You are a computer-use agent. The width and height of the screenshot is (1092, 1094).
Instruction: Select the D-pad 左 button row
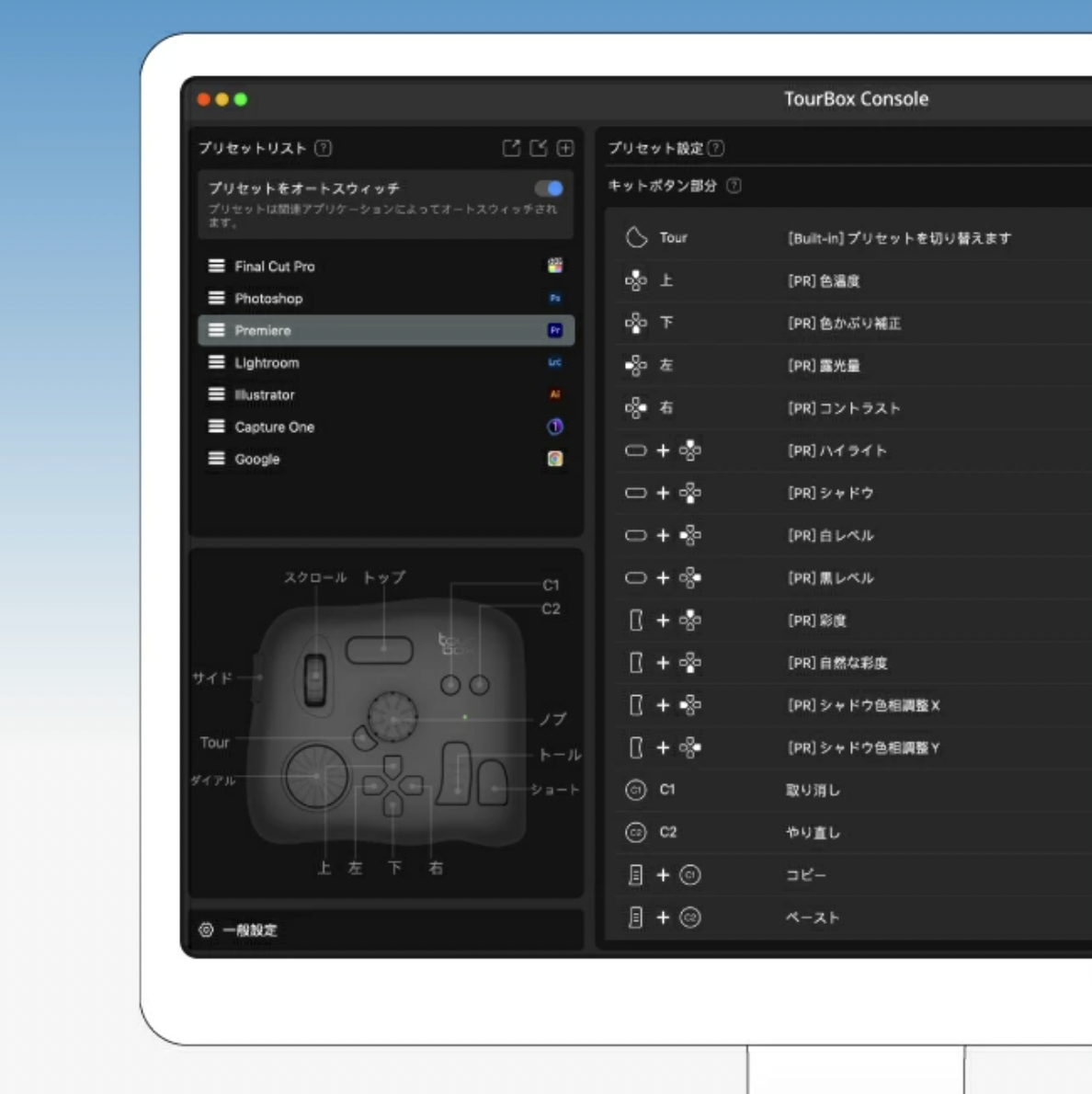click(853, 365)
